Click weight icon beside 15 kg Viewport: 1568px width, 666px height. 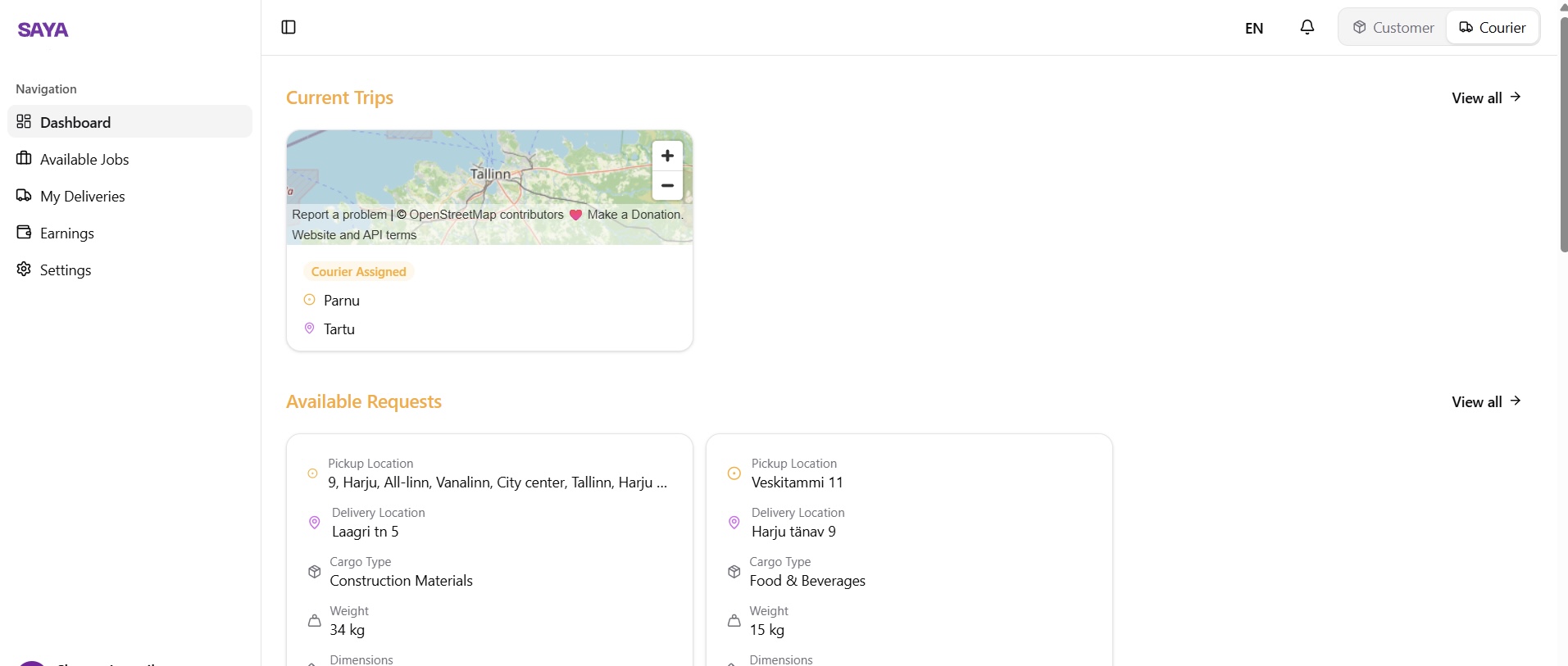click(x=734, y=620)
